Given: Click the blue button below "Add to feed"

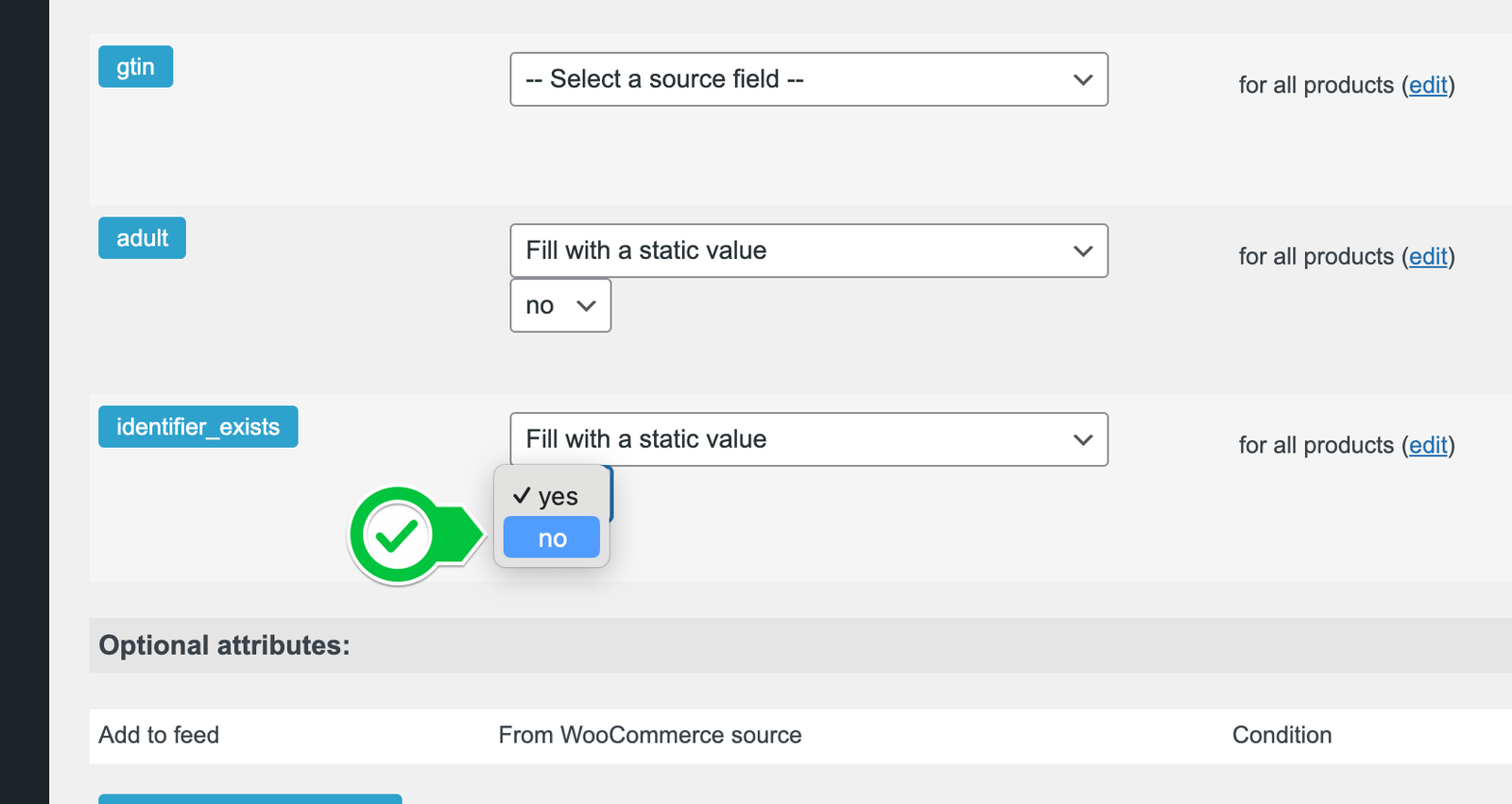Looking at the screenshot, I should (x=249, y=799).
